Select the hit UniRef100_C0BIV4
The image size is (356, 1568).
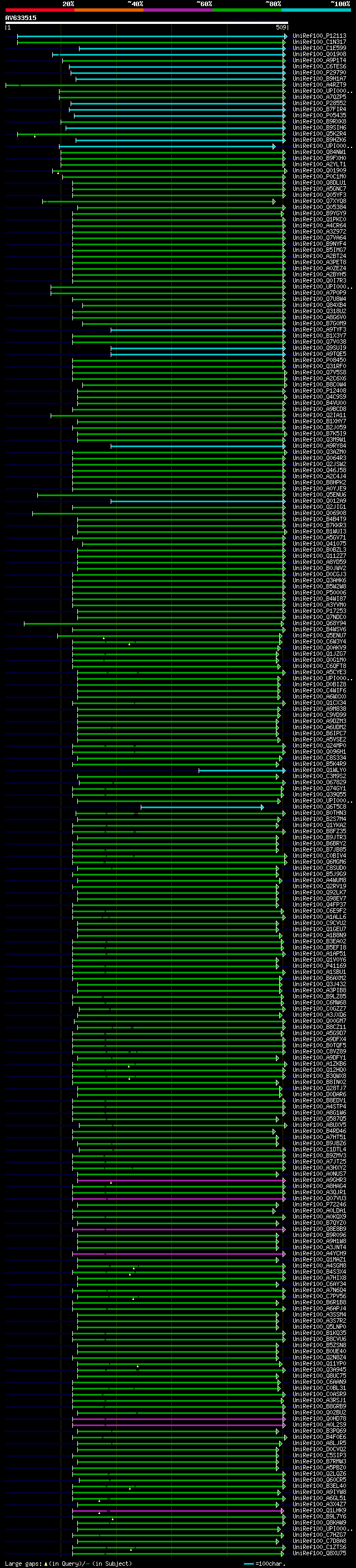[x=319, y=856]
